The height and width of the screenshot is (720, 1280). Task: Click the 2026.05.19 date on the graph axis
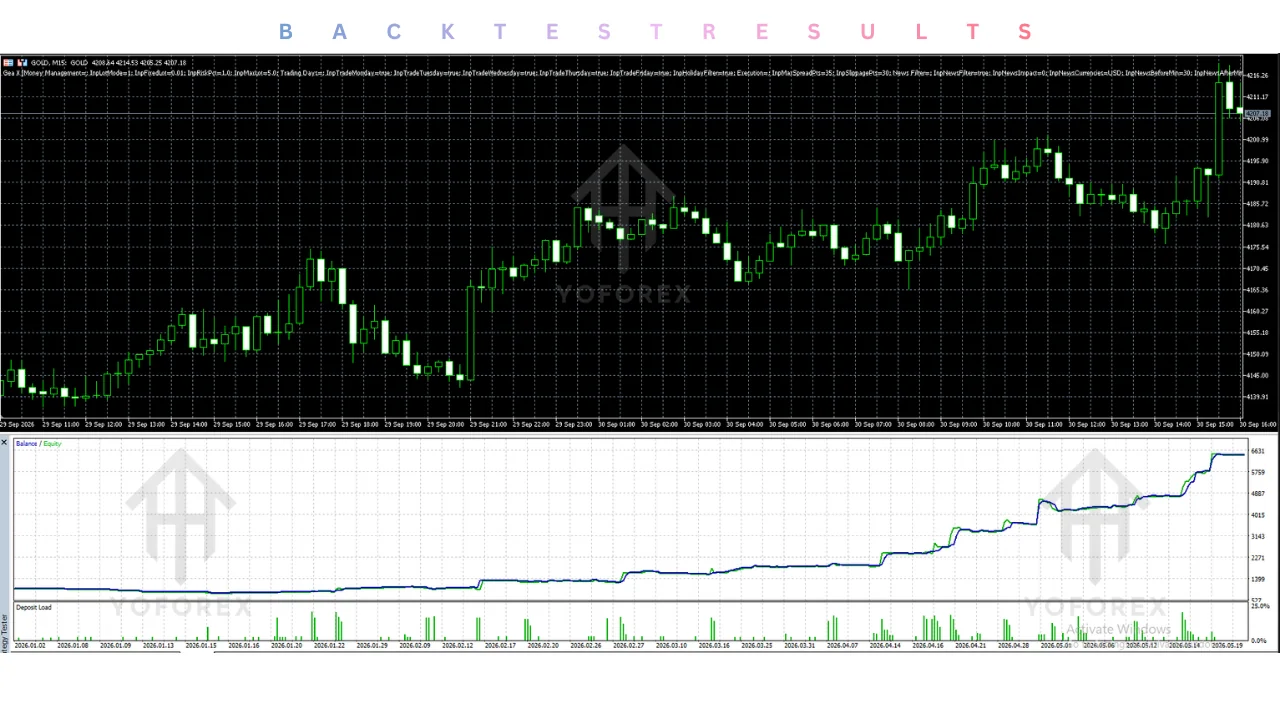coord(1228,646)
